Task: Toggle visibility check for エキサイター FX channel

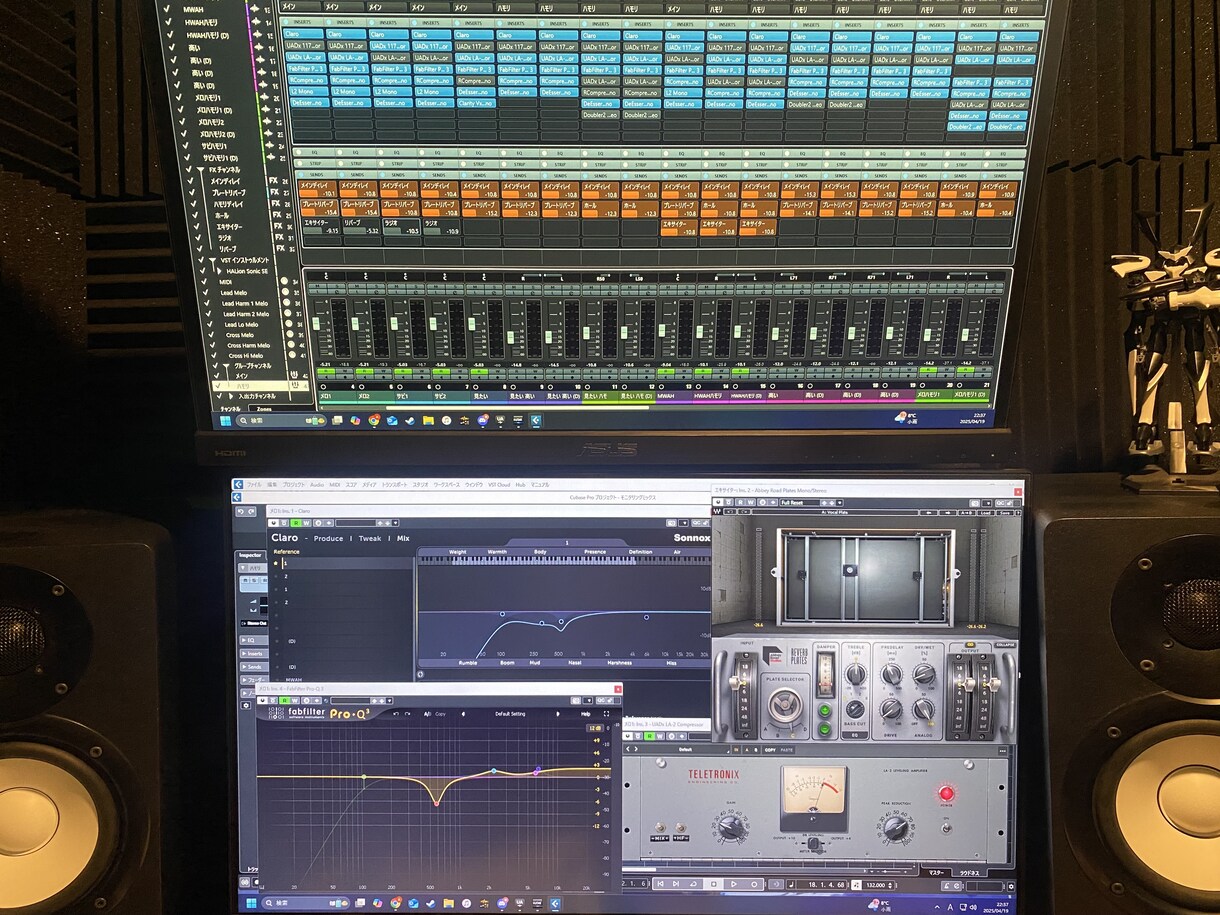Action: coord(197,227)
